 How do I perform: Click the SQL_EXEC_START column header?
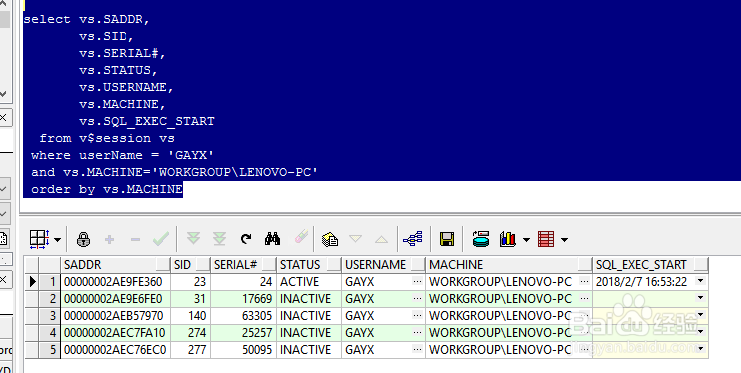click(650, 265)
